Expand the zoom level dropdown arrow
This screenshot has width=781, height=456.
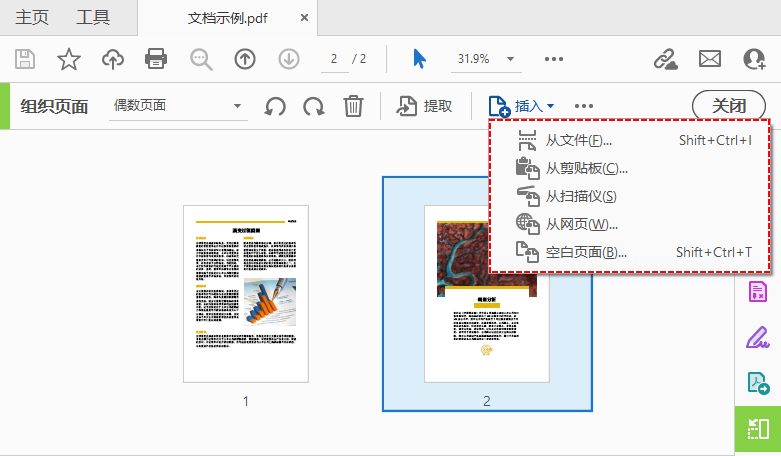tap(511, 59)
